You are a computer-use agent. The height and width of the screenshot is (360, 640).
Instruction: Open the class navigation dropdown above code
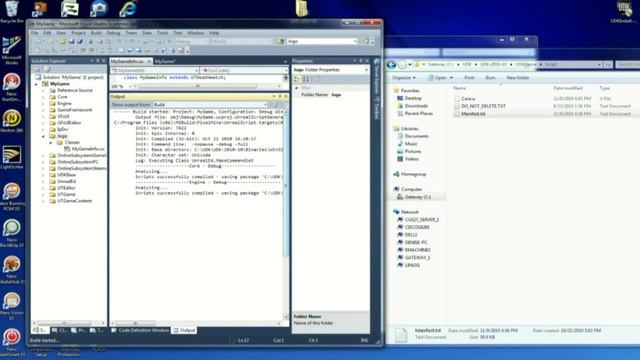click(x=155, y=70)
